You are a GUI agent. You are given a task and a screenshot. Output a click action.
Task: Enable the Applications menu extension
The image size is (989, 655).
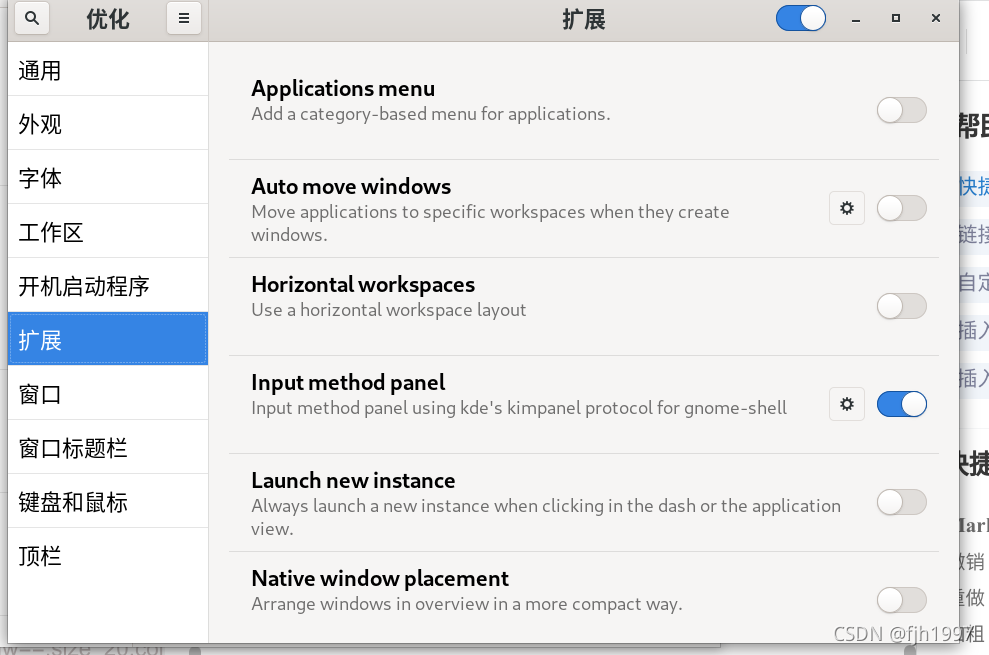pyautogui.click(x=901, y=110)
